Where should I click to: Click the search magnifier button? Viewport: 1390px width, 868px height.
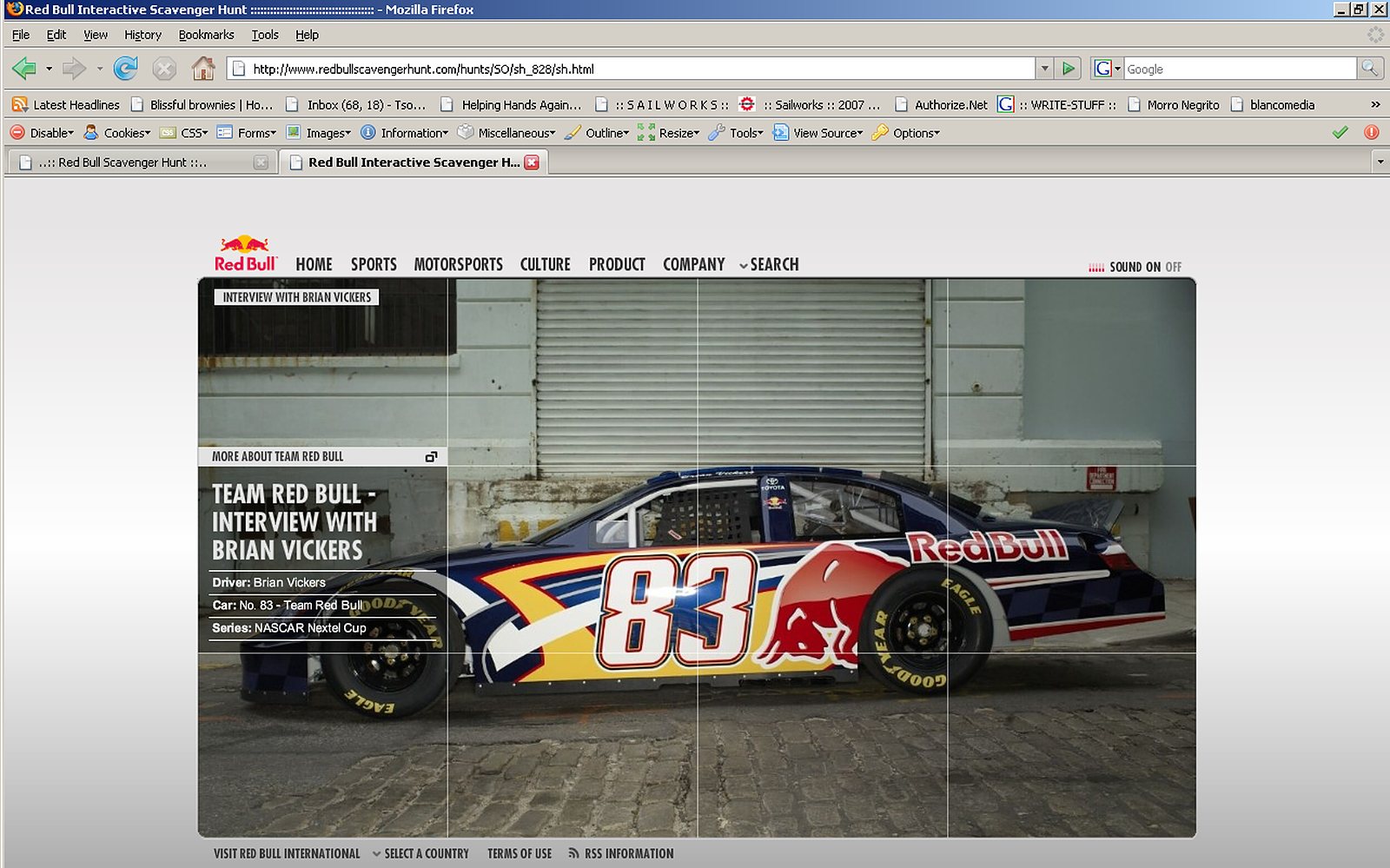[1369, 68]
